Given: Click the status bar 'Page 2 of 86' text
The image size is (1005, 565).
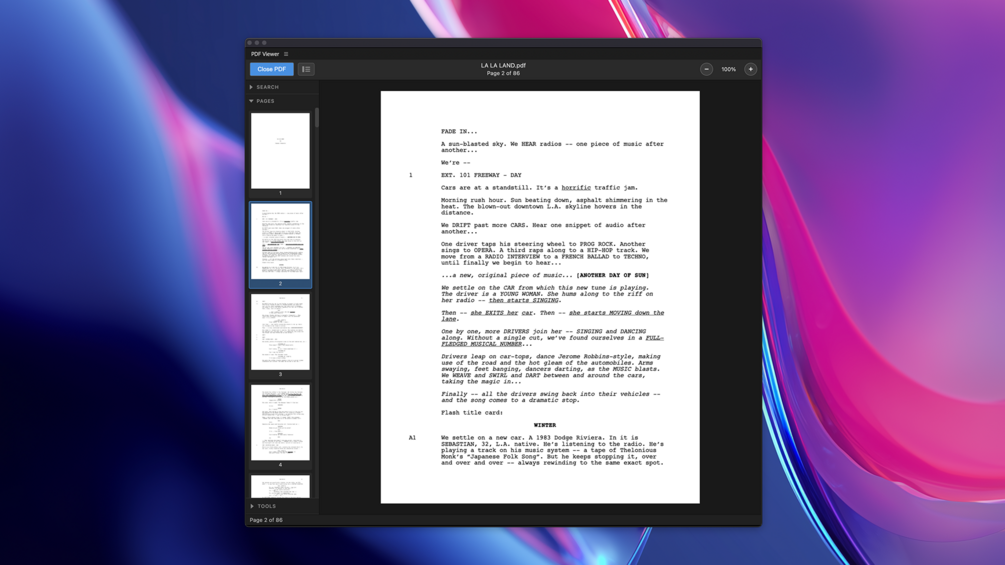Looking at the screenshot, I should [266, 520].
